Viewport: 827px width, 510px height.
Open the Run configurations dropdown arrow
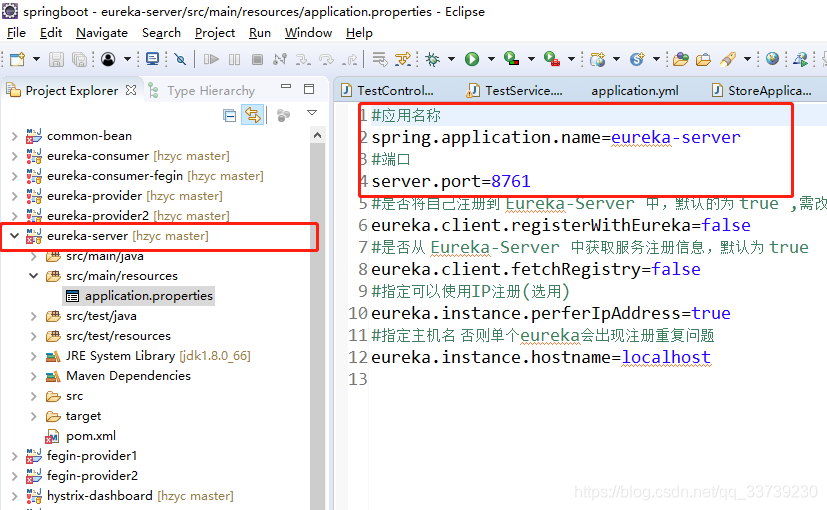click(492, 59)
